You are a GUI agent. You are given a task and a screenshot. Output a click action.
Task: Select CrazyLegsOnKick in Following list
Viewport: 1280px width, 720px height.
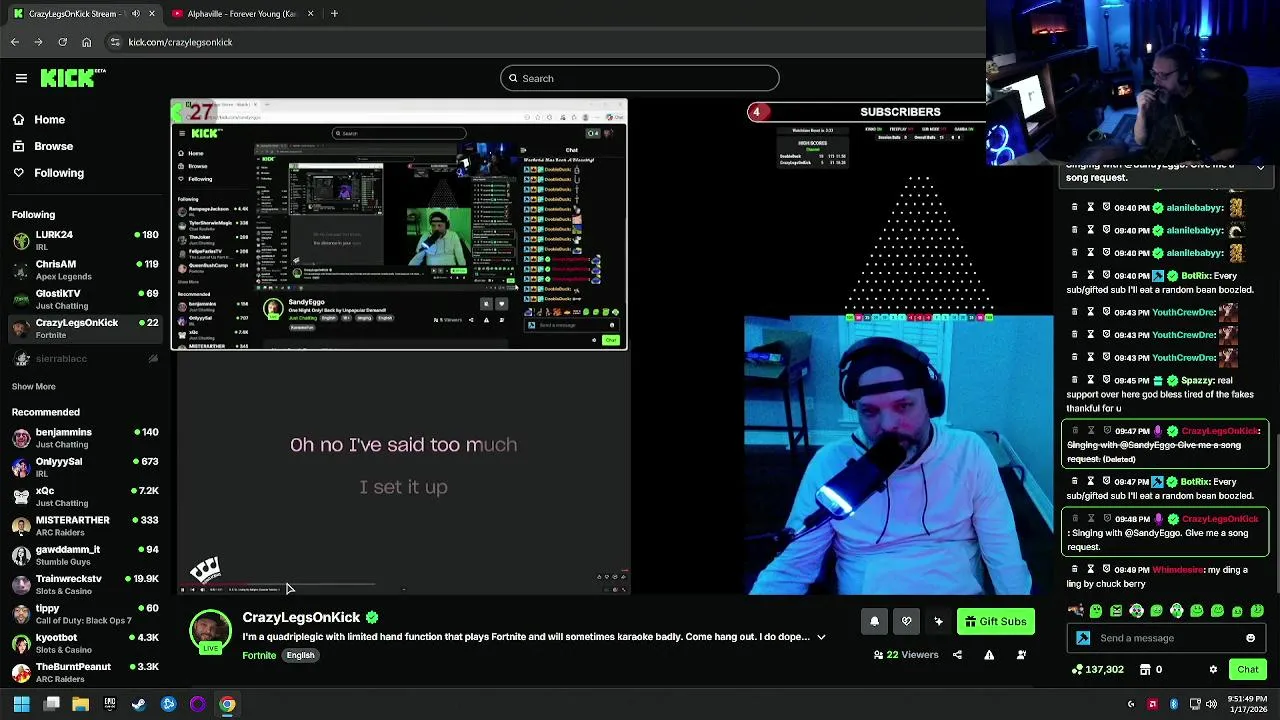[85, 328]
